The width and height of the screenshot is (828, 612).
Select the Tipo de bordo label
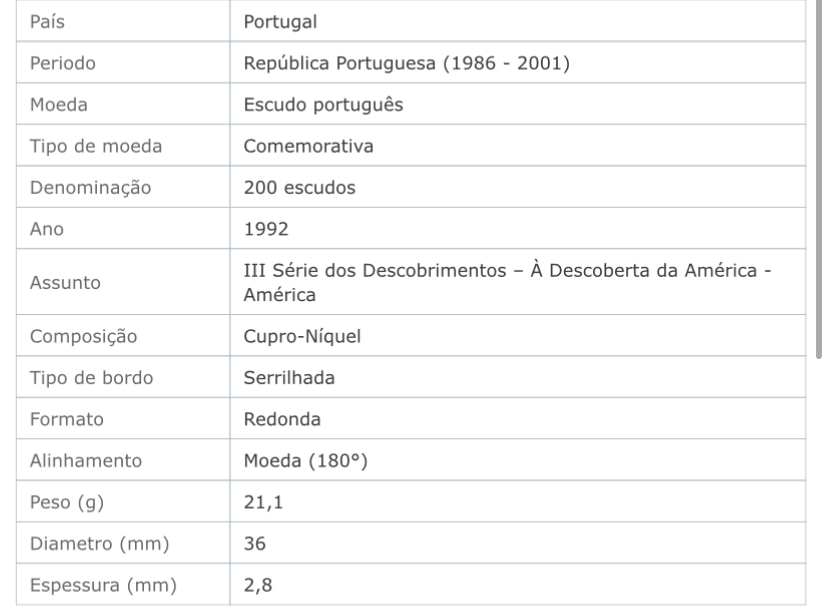91,378
